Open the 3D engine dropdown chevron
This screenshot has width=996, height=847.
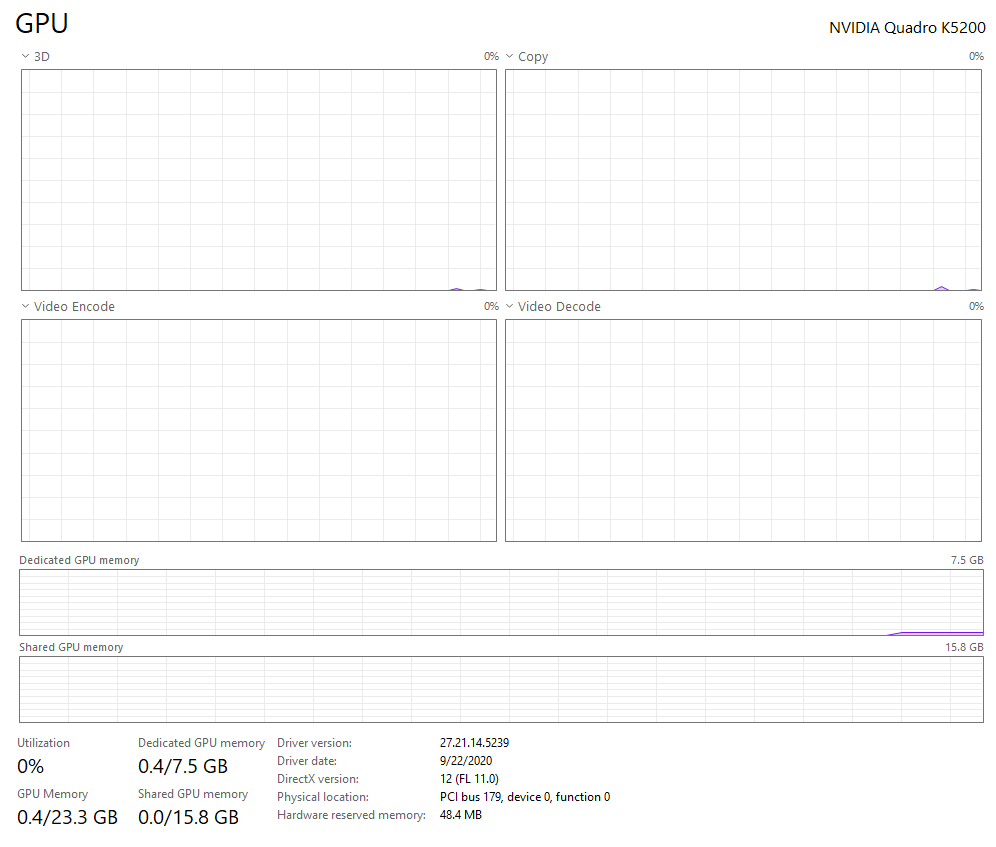tap(25, 57)
